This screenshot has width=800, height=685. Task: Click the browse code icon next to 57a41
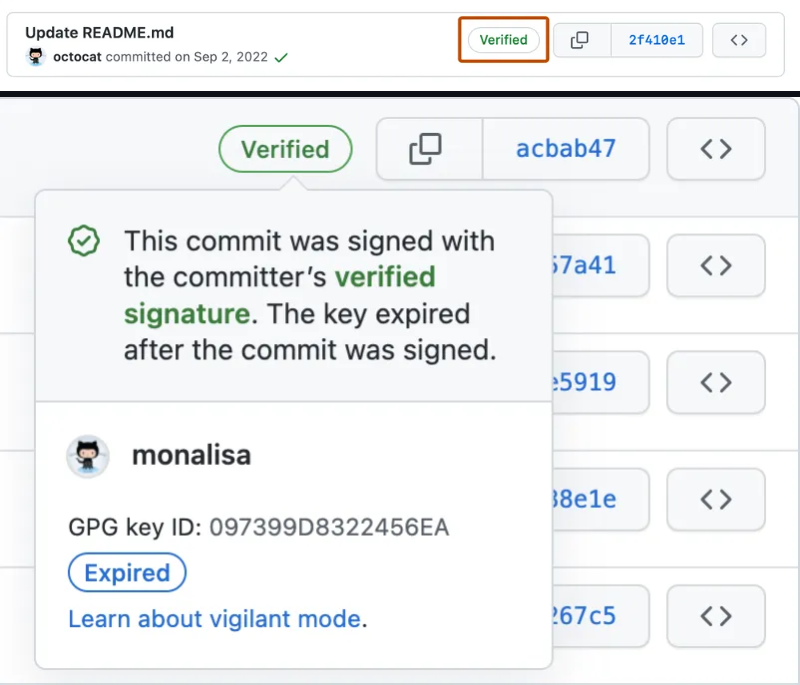(716, 265)
